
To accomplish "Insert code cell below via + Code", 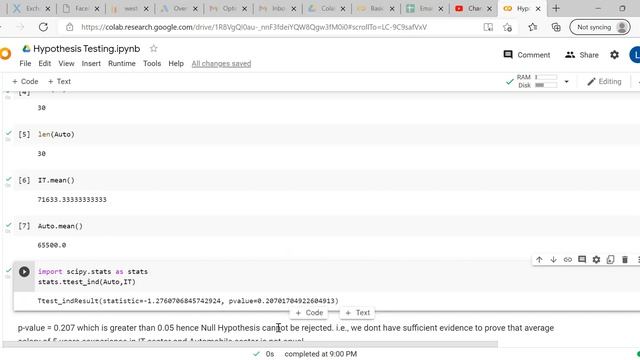I will point(309,313).
